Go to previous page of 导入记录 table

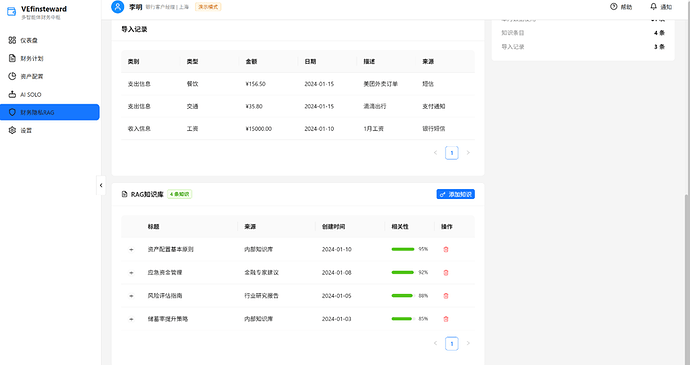[436, 153]
